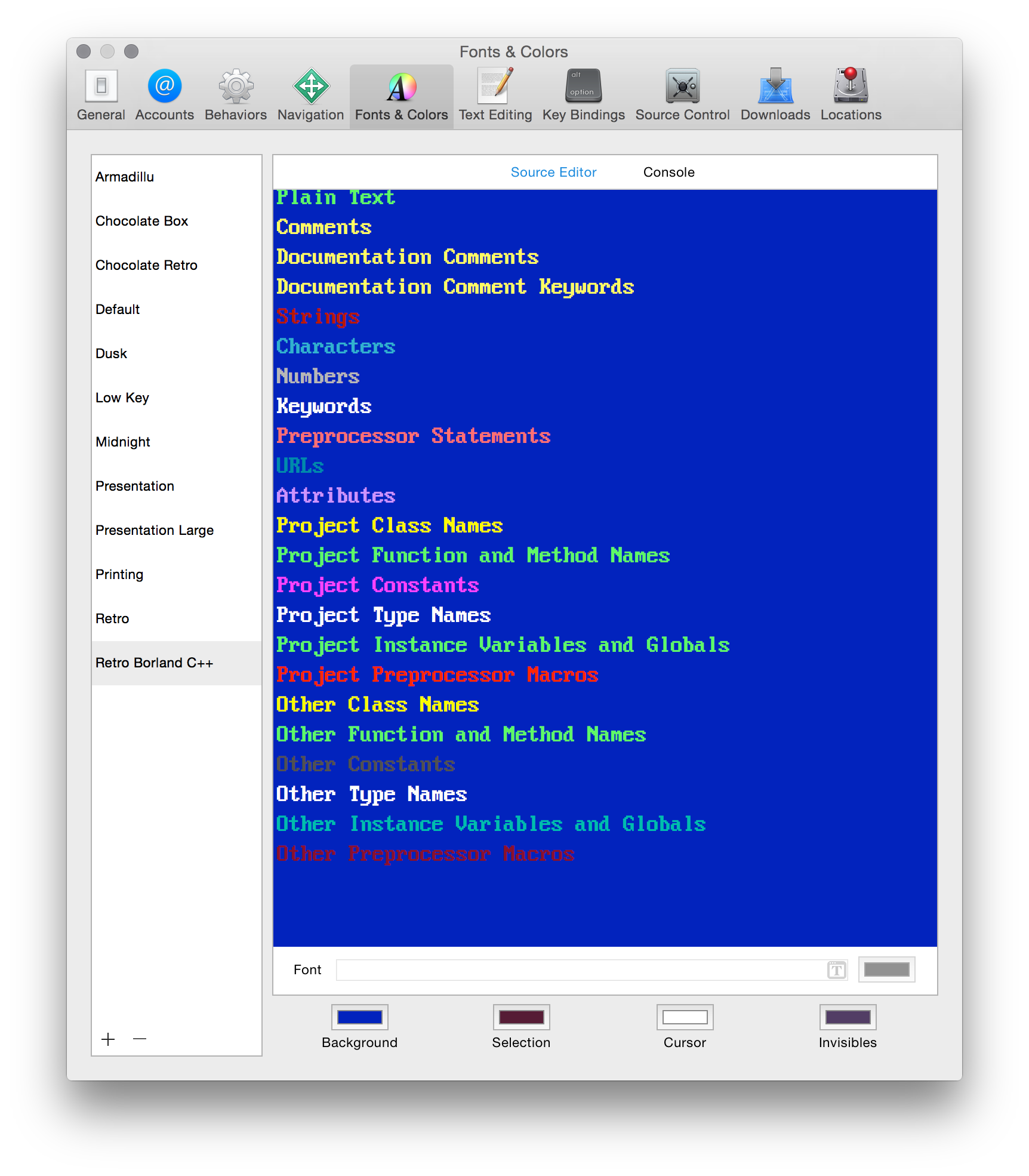Select the Default theme
The width and height of the screenshot is (1029, 1176).
[177, 309]
